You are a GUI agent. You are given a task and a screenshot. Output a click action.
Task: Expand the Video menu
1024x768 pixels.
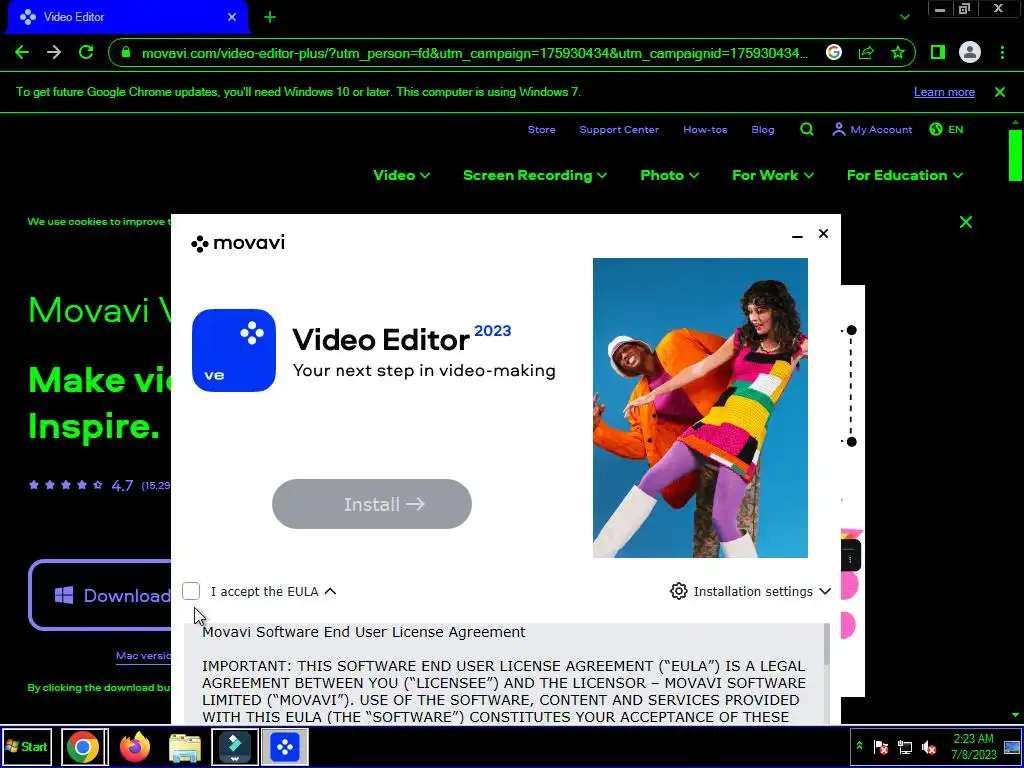coord(402,175)
